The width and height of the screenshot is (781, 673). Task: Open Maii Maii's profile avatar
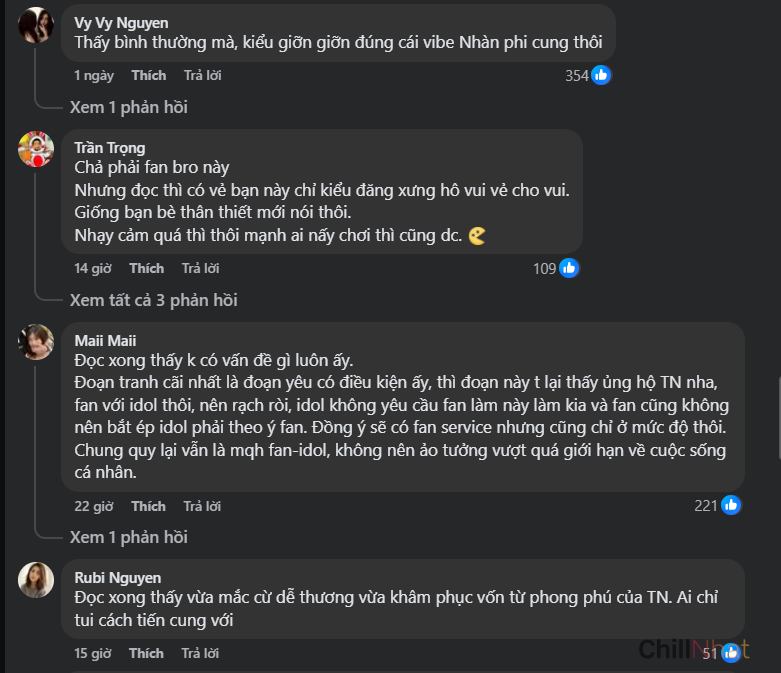(36, 342)
